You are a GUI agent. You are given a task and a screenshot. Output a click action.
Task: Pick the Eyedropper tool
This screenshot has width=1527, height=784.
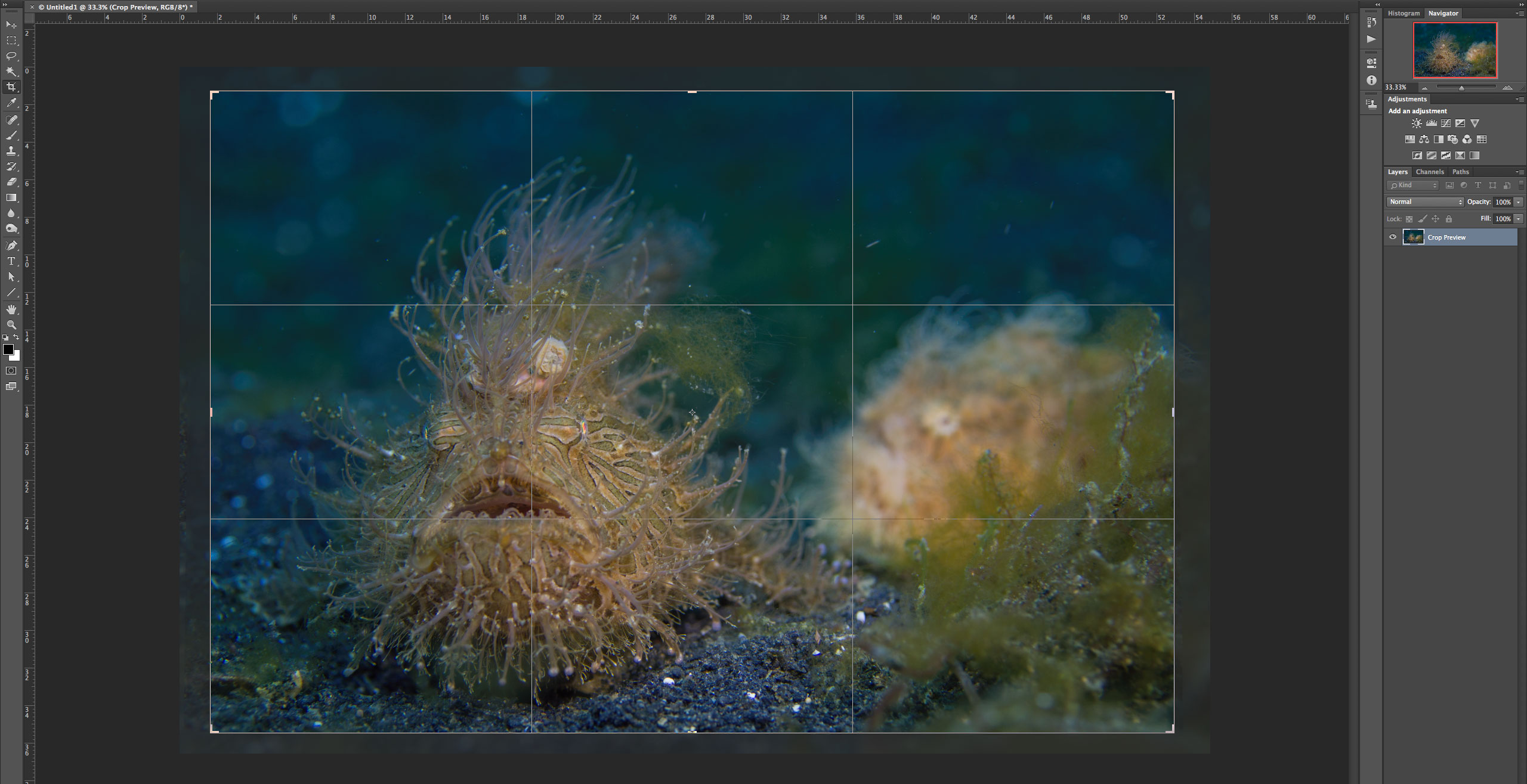(x=11, y=103)
